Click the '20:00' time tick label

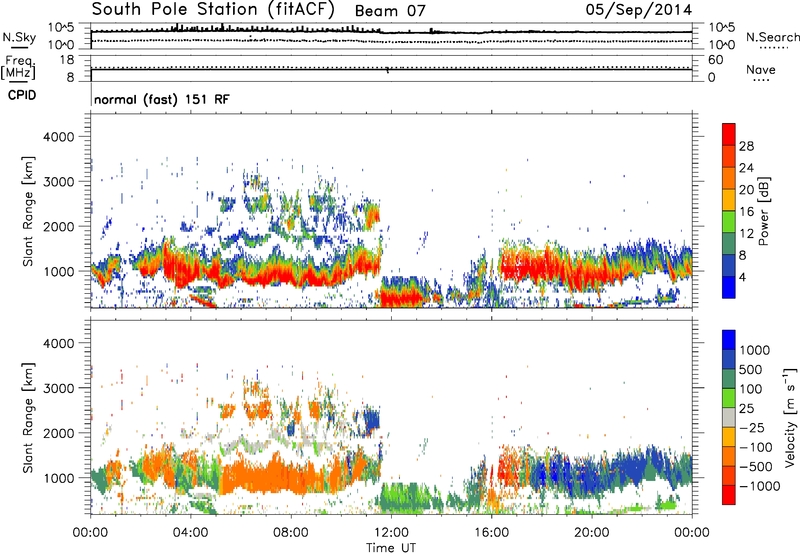pos(591,532)
